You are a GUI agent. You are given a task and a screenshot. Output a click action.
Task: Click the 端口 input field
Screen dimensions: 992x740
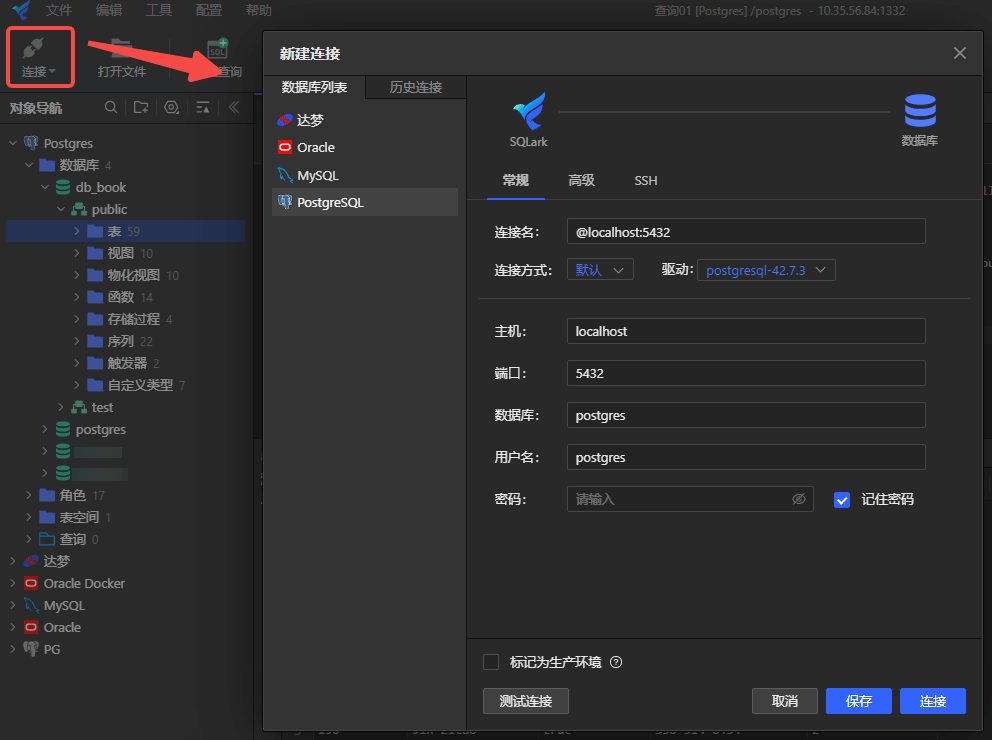point(746,373)
